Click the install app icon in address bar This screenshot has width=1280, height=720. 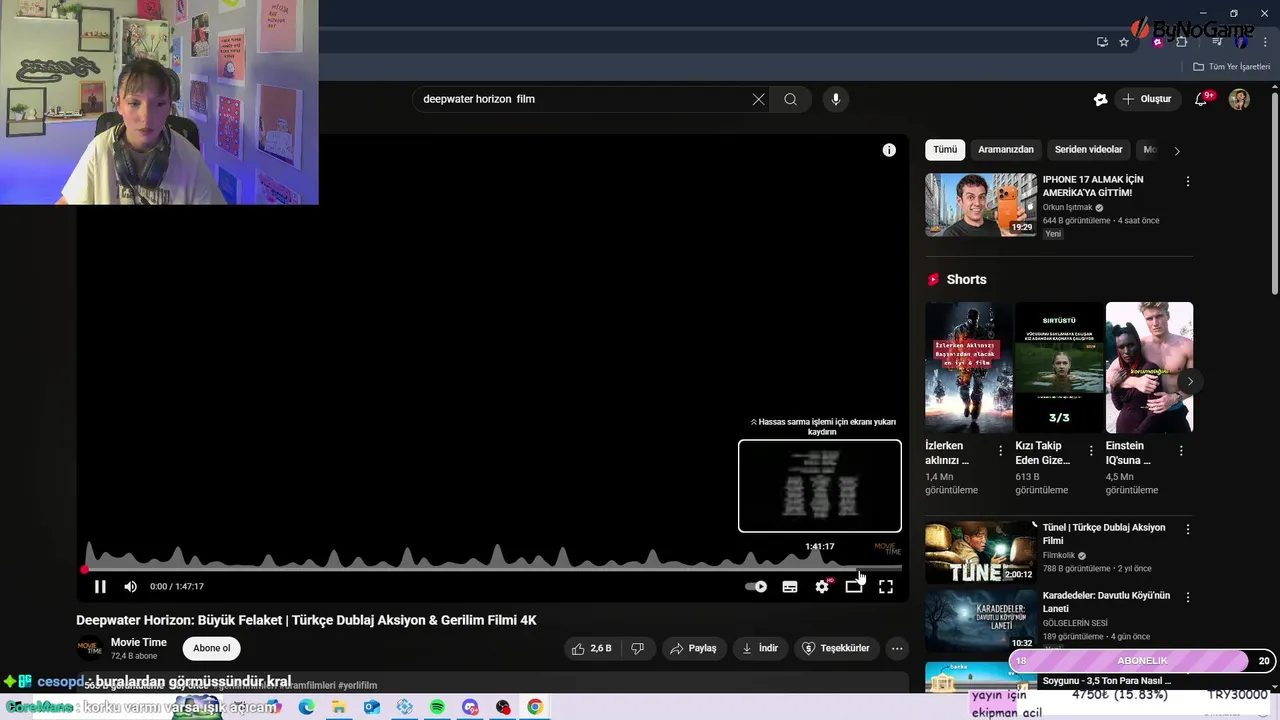[1102, 42]
